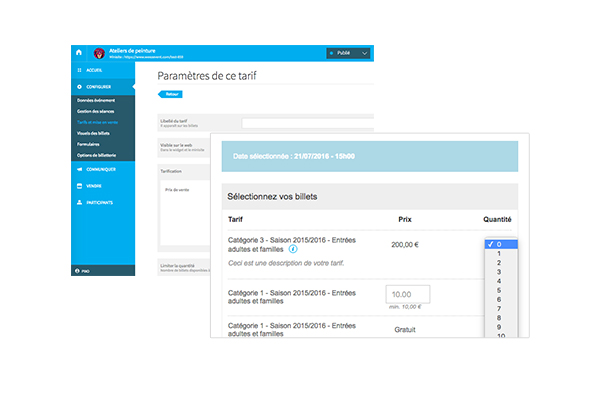Select quantity 7 in the dropdown list
This screenshot has height=400, width=600.
501,309
